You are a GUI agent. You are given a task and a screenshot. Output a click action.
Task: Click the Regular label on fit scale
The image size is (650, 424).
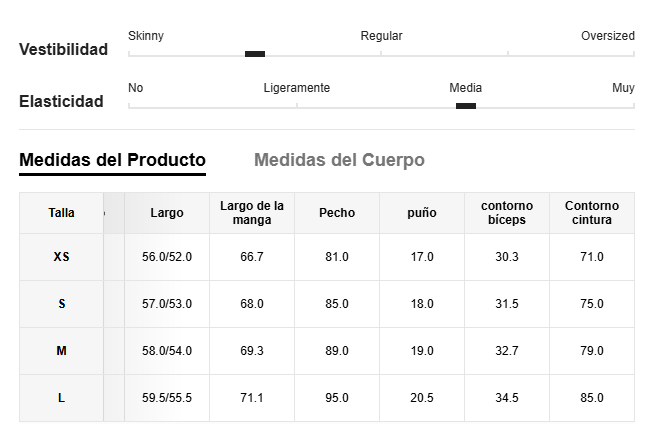coord(381,36)
